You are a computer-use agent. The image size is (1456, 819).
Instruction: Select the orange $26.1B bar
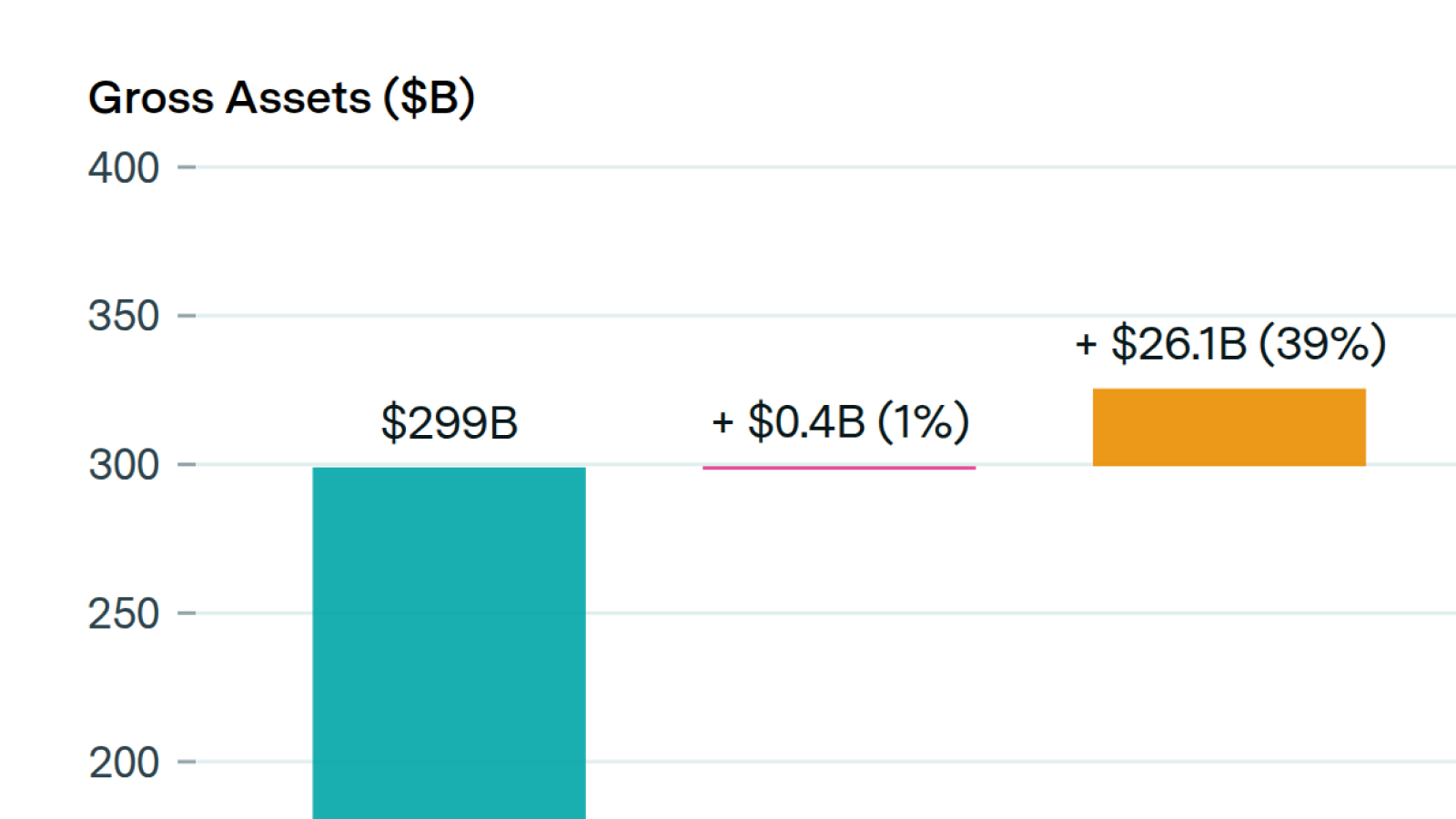click(1228, 427)
